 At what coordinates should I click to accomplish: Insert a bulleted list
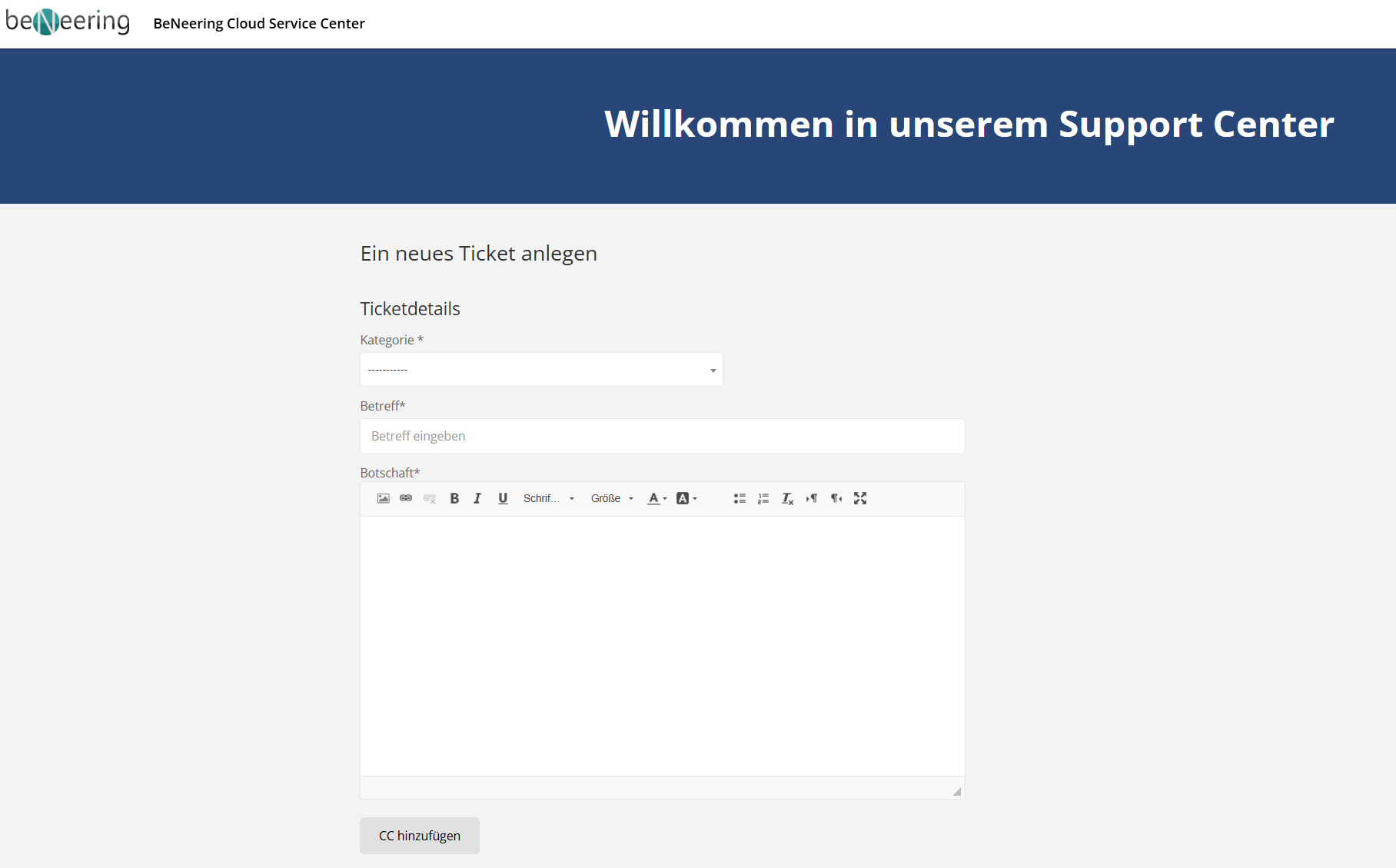point(740,498)
